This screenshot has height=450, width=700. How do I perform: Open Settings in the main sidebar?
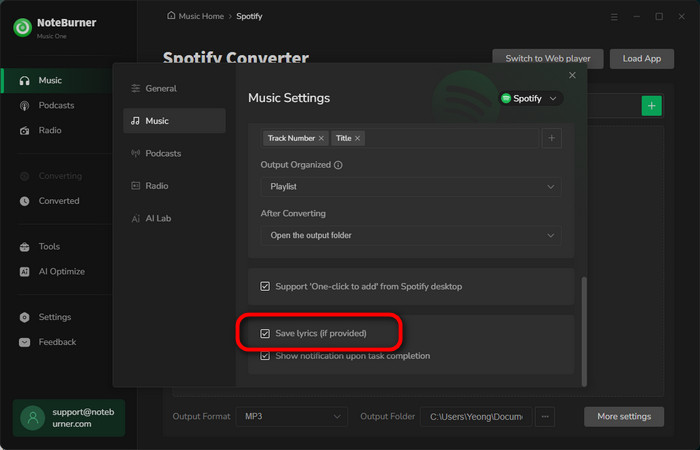(x=56, y=317)
